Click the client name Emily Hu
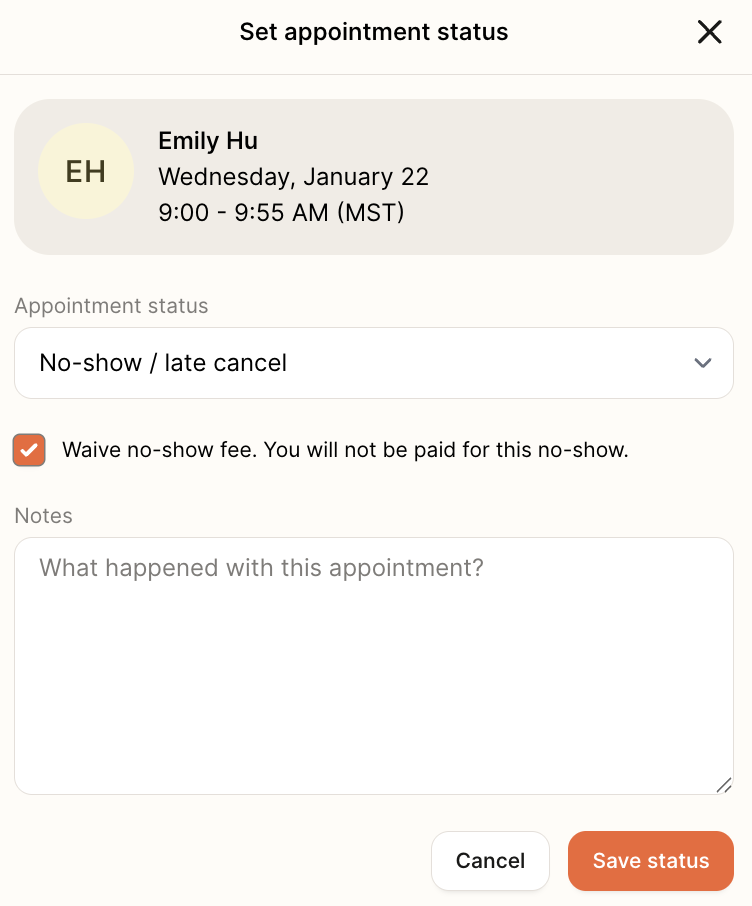The height and width of the screenshot is (906, 752). coord(208,141)
